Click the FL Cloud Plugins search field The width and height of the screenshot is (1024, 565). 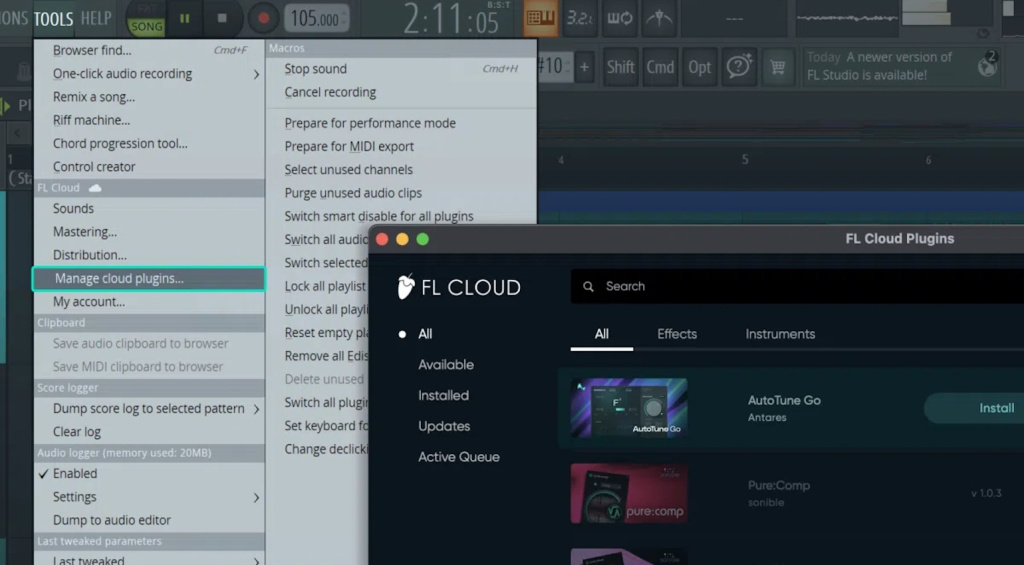pyautogui.click(x=797, y=286)
